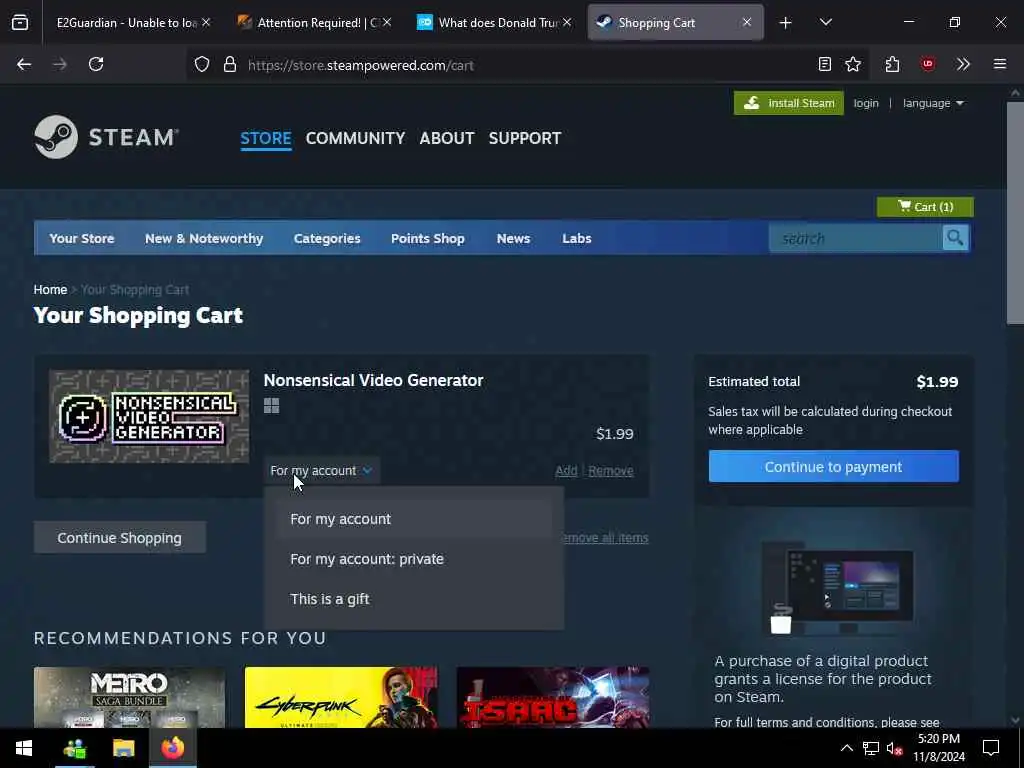The image size is (1024, 768).
Task: Click the login link
Action: (x=866, y=103)
